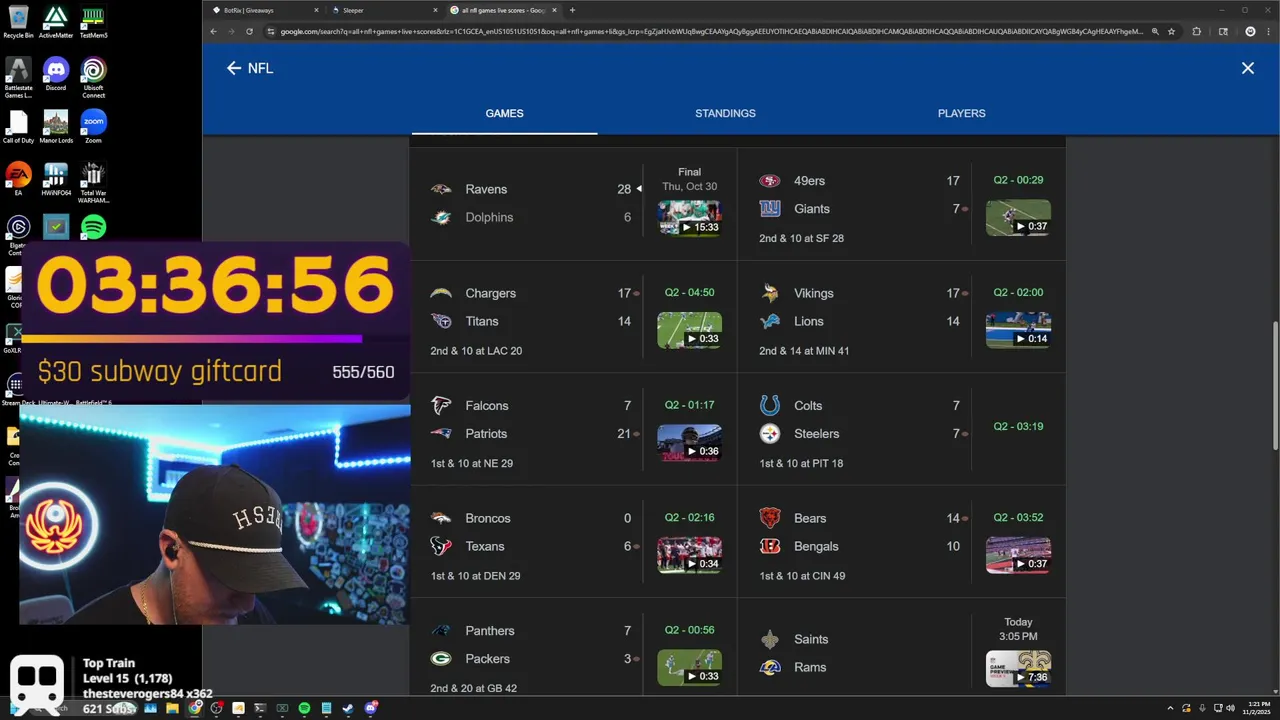This screenshot has height=720, width=1280.
Task: Launch ActiveMatter from the desktop
Action: coord(56,21)
